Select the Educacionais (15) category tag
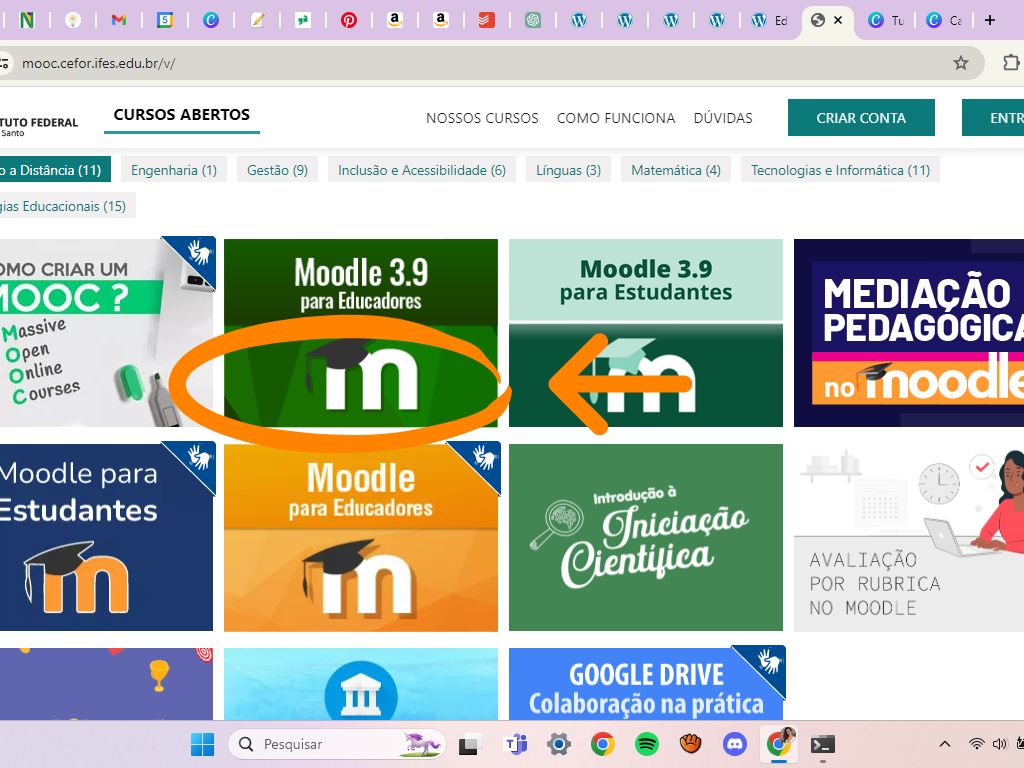The width and height of the screenshot is (1024, 768). [x=67, y=206]
